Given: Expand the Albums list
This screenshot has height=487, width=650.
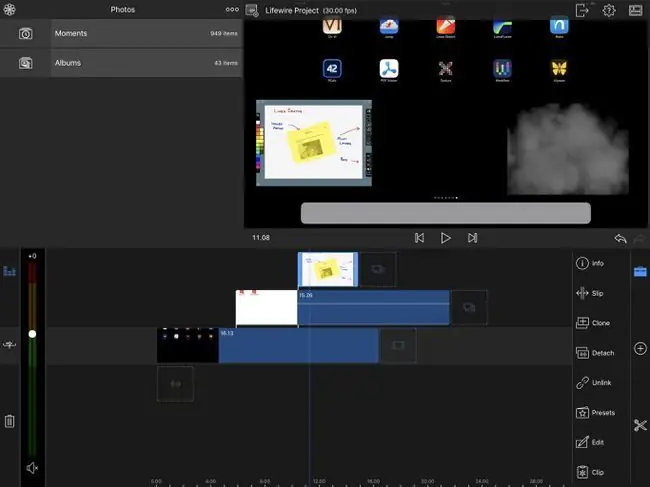Looking at the screenshot, I should point(121,63).
